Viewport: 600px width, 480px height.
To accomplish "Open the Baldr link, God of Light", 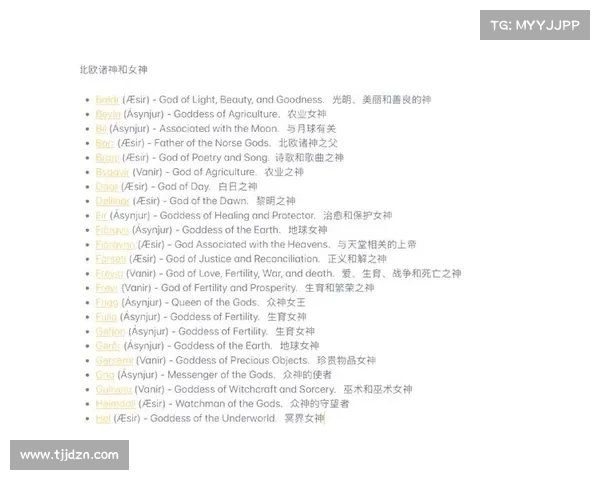I will click(108, 100).
